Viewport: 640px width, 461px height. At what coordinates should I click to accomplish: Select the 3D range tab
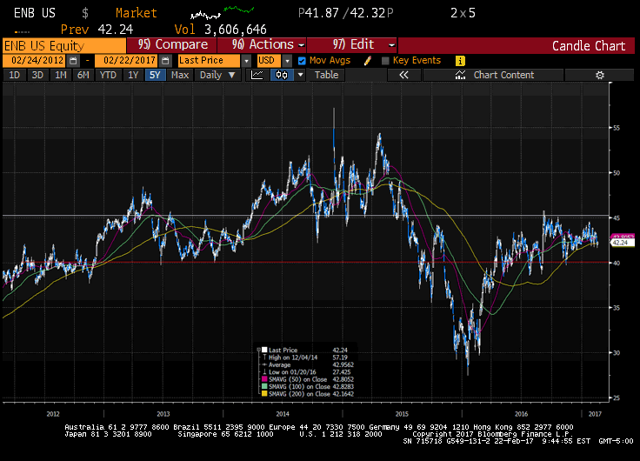pyautogui.click(x=38, y=75)
